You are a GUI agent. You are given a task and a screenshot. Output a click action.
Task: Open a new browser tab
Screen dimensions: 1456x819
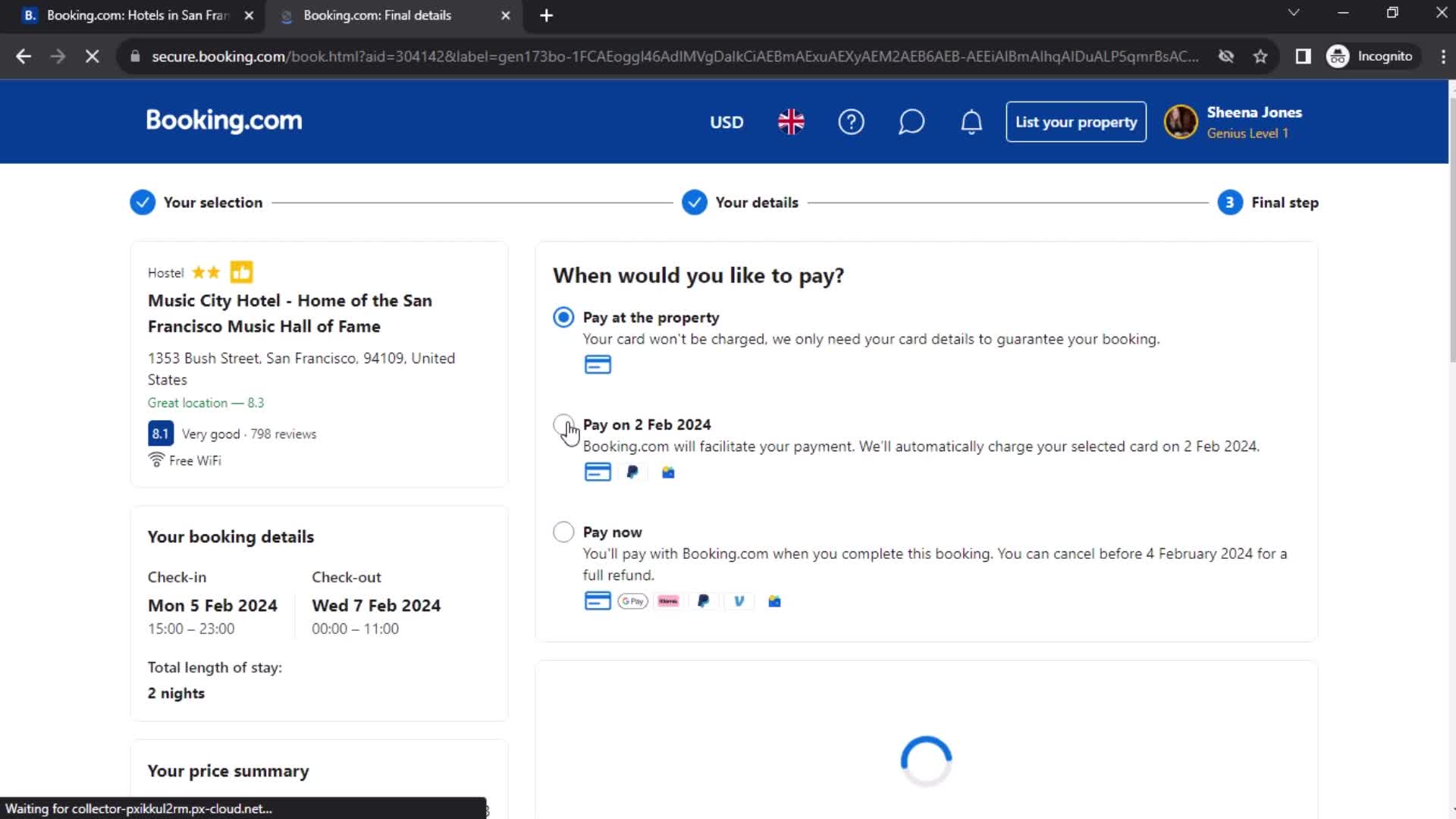pos(546,15)
